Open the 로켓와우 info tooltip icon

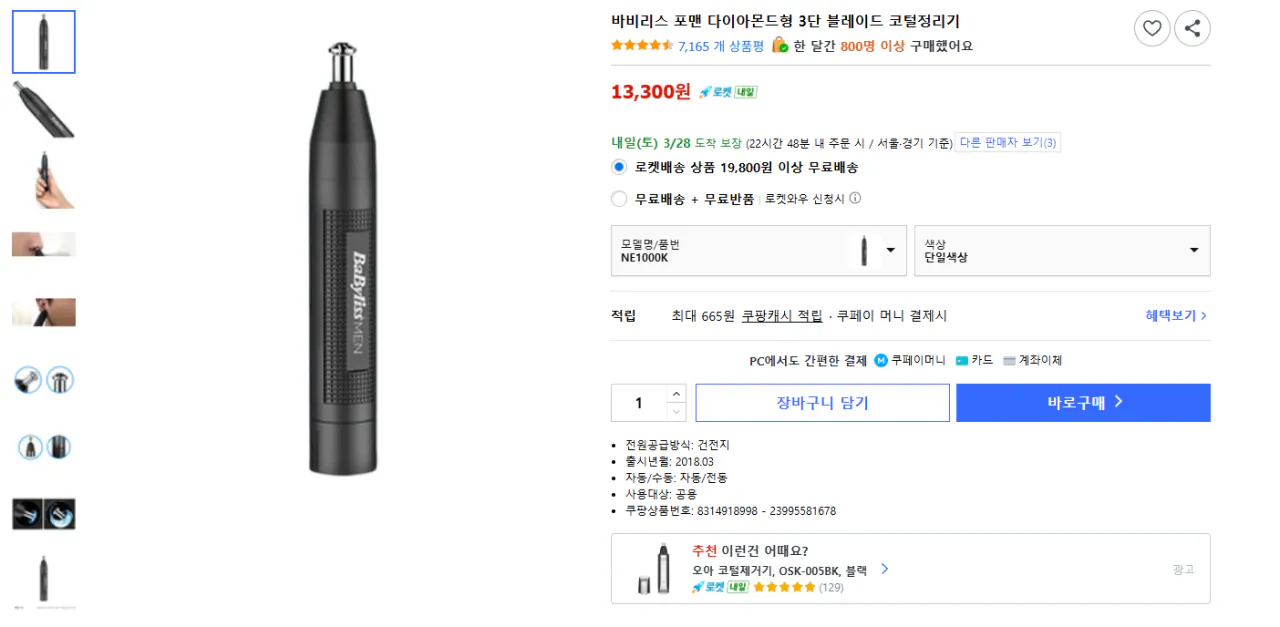[x=855, y=198]
